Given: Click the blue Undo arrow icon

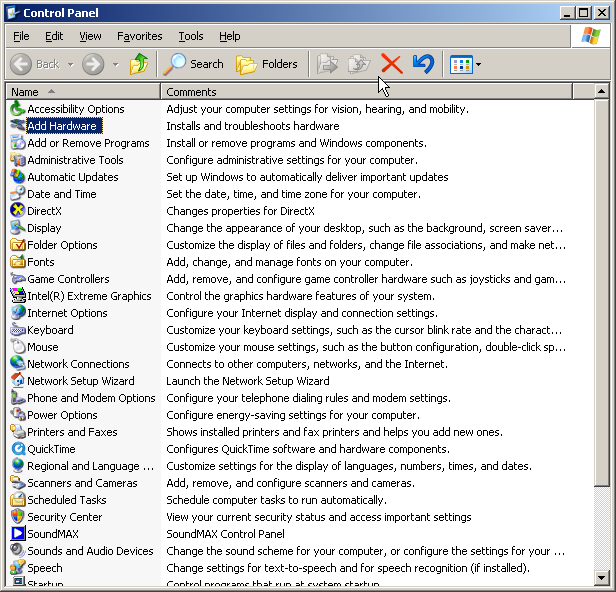Looking at the screenshot, I should pos(423,64).
